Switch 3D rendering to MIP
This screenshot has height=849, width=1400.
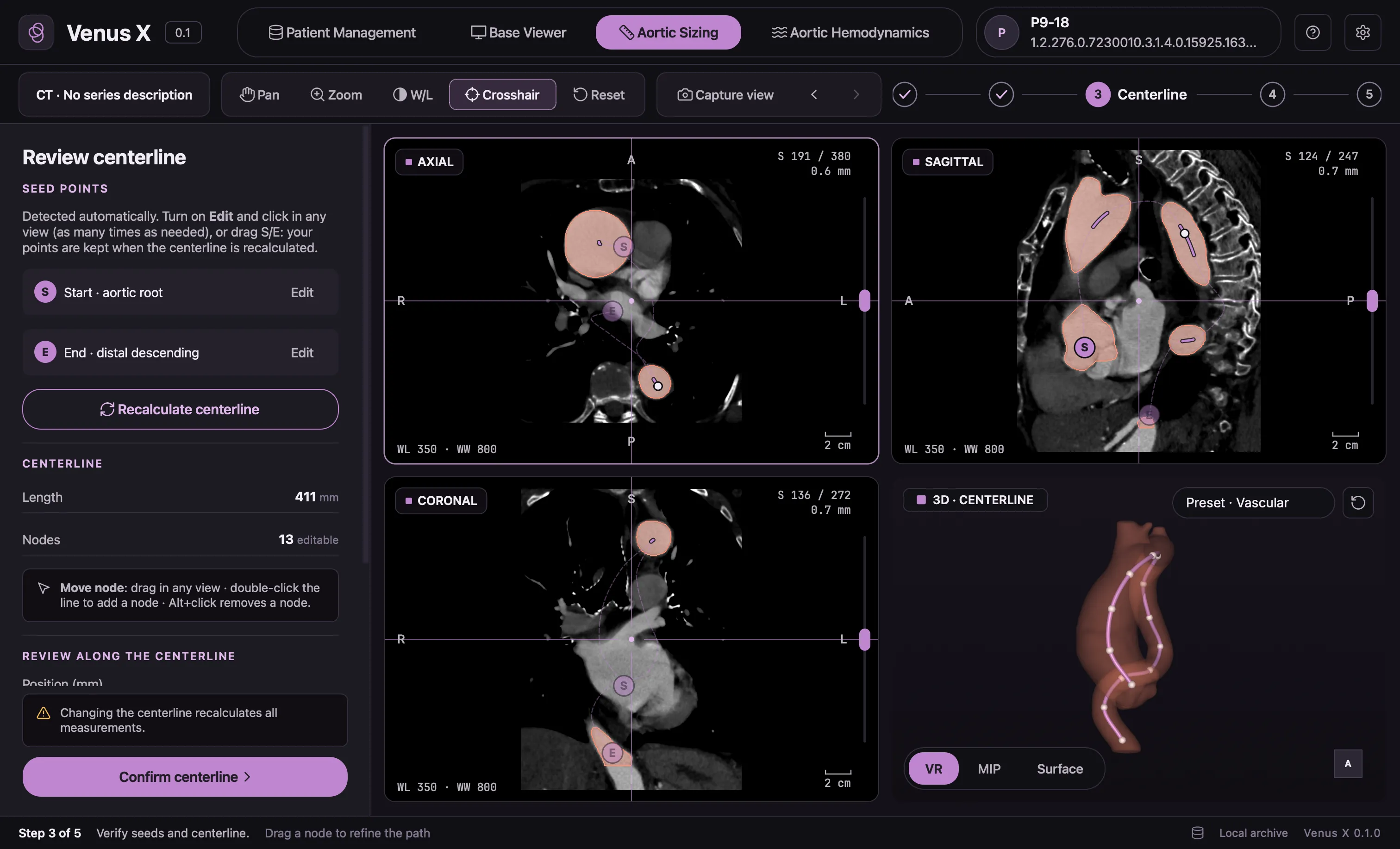988,768
